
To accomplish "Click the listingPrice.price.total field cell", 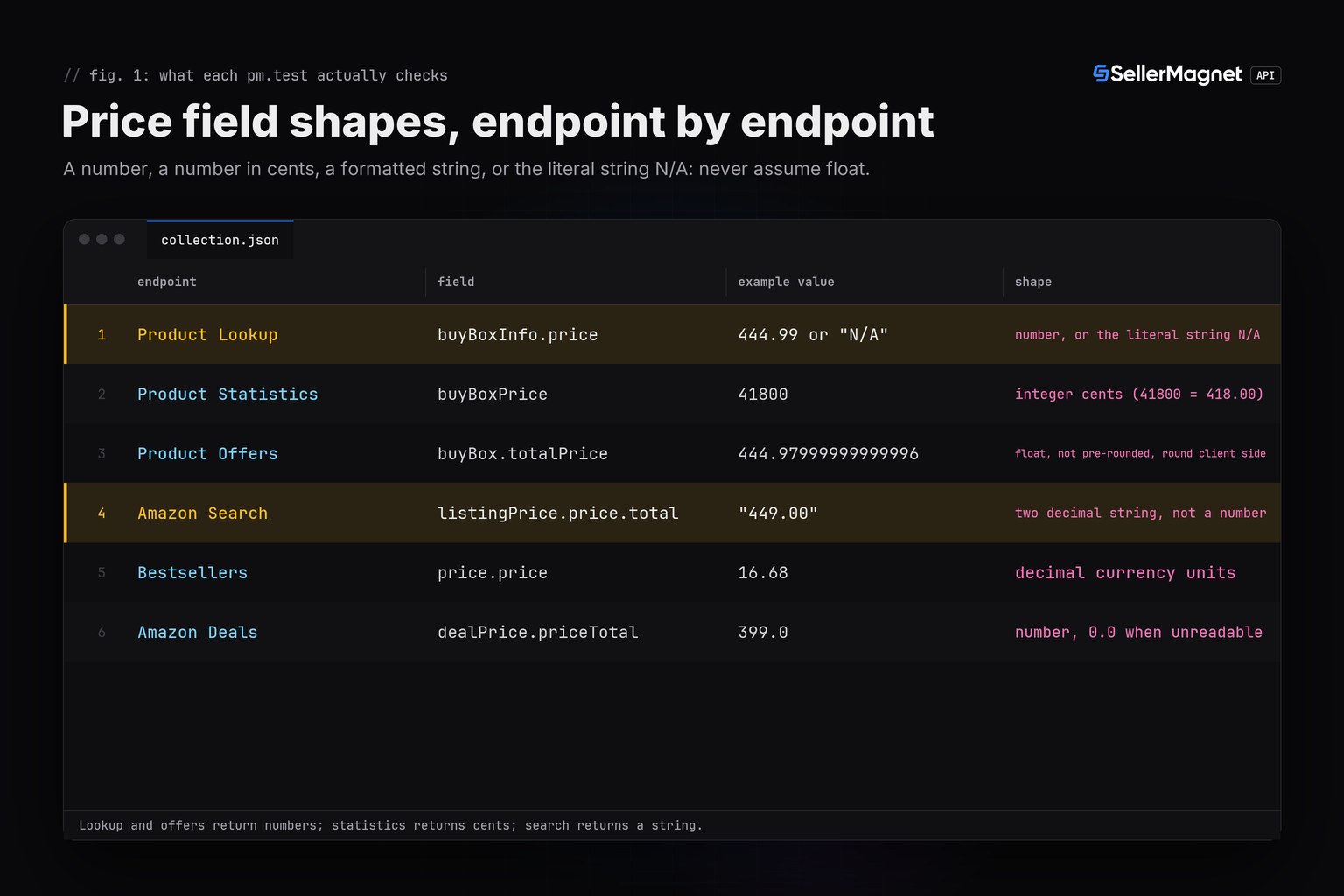I will [558, 513].
